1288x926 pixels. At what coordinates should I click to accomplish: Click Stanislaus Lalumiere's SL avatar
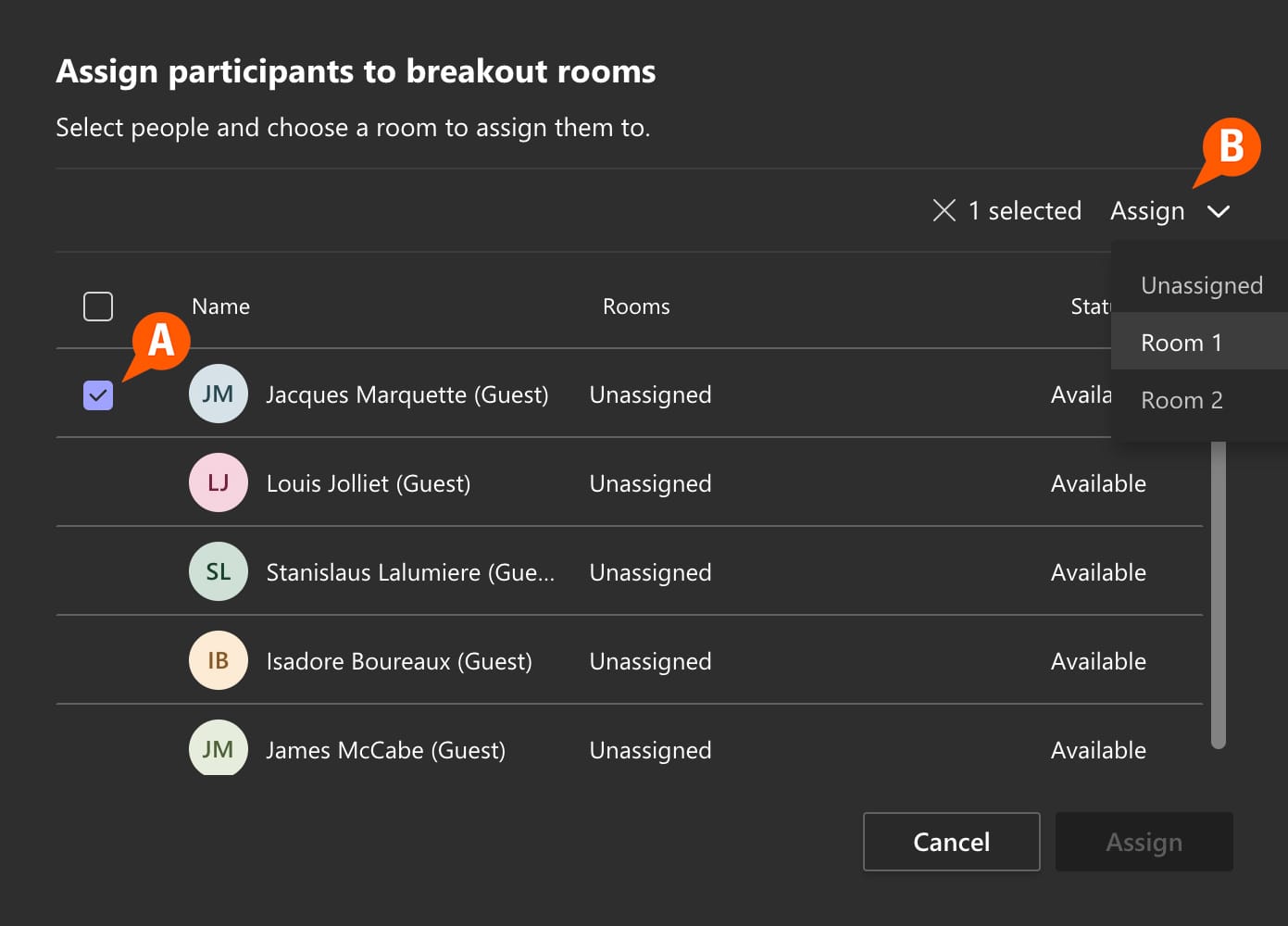[218, 571]
